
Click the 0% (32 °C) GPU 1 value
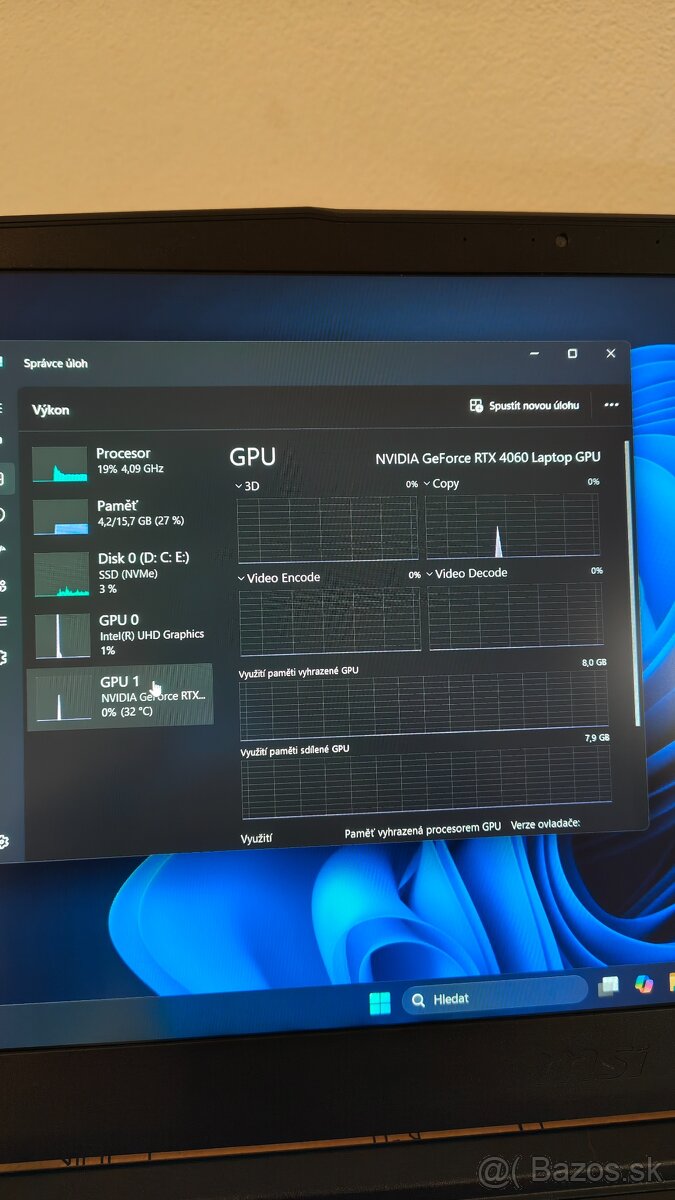pos(127,712)
